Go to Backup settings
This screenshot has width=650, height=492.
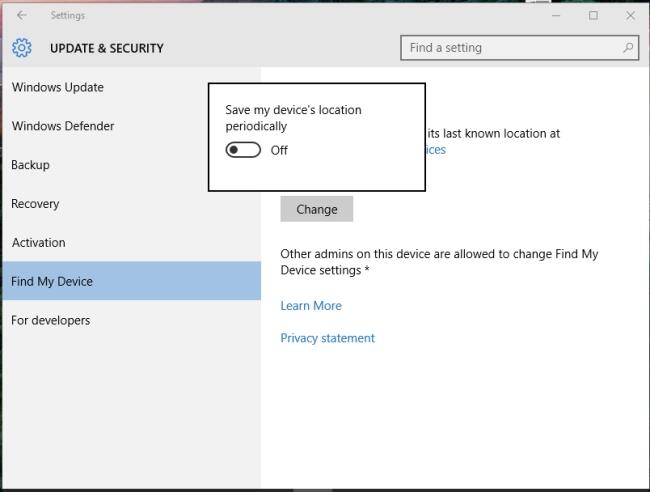[30, 165]
